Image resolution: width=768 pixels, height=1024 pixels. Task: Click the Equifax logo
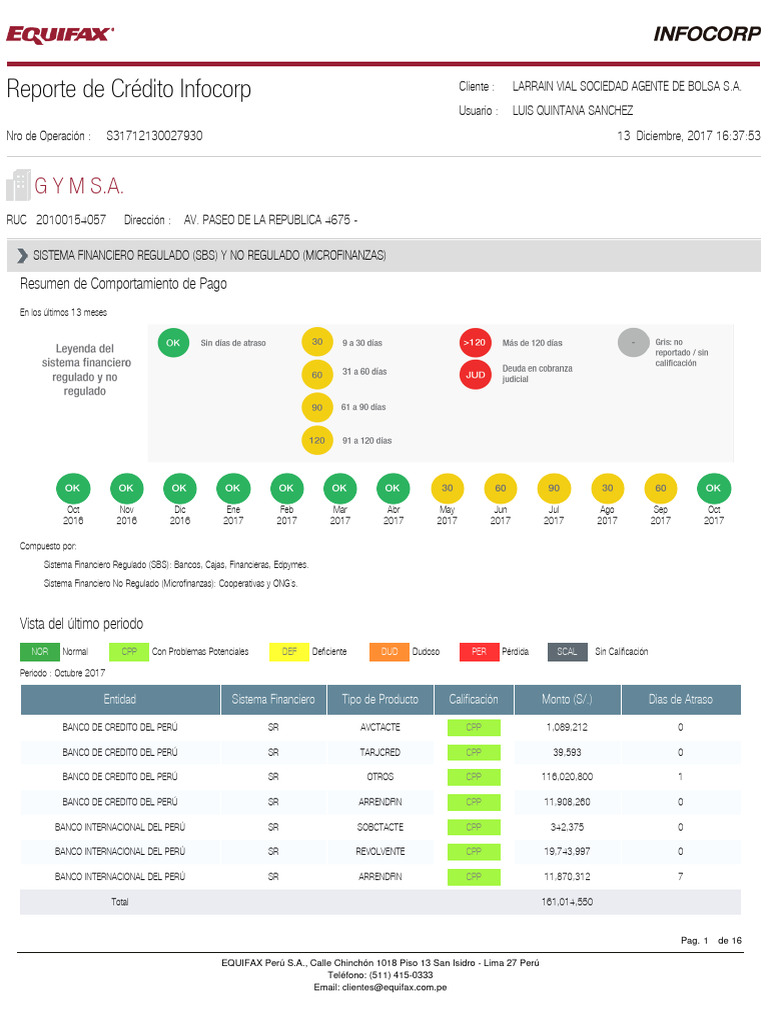click(x=60, y=35)
